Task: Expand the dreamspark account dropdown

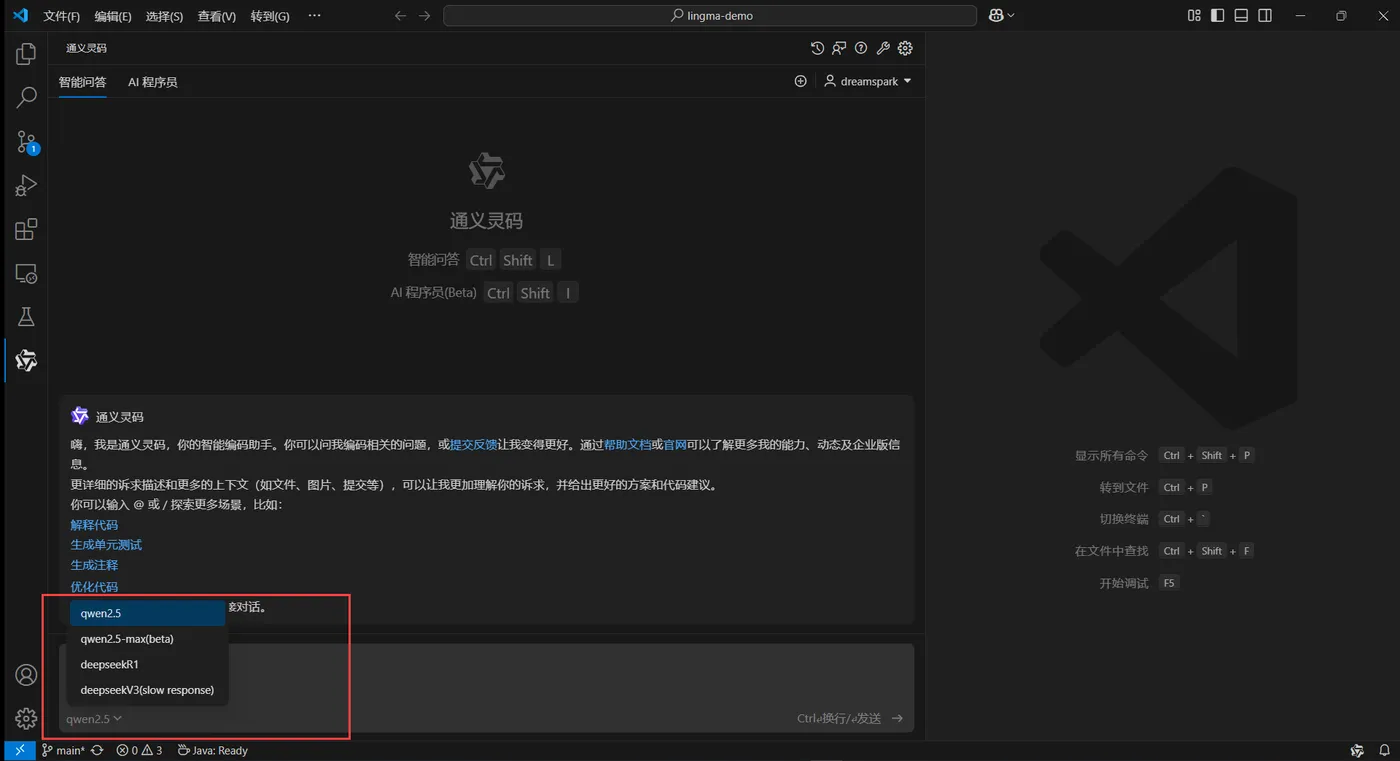Action: click(868, 81)
